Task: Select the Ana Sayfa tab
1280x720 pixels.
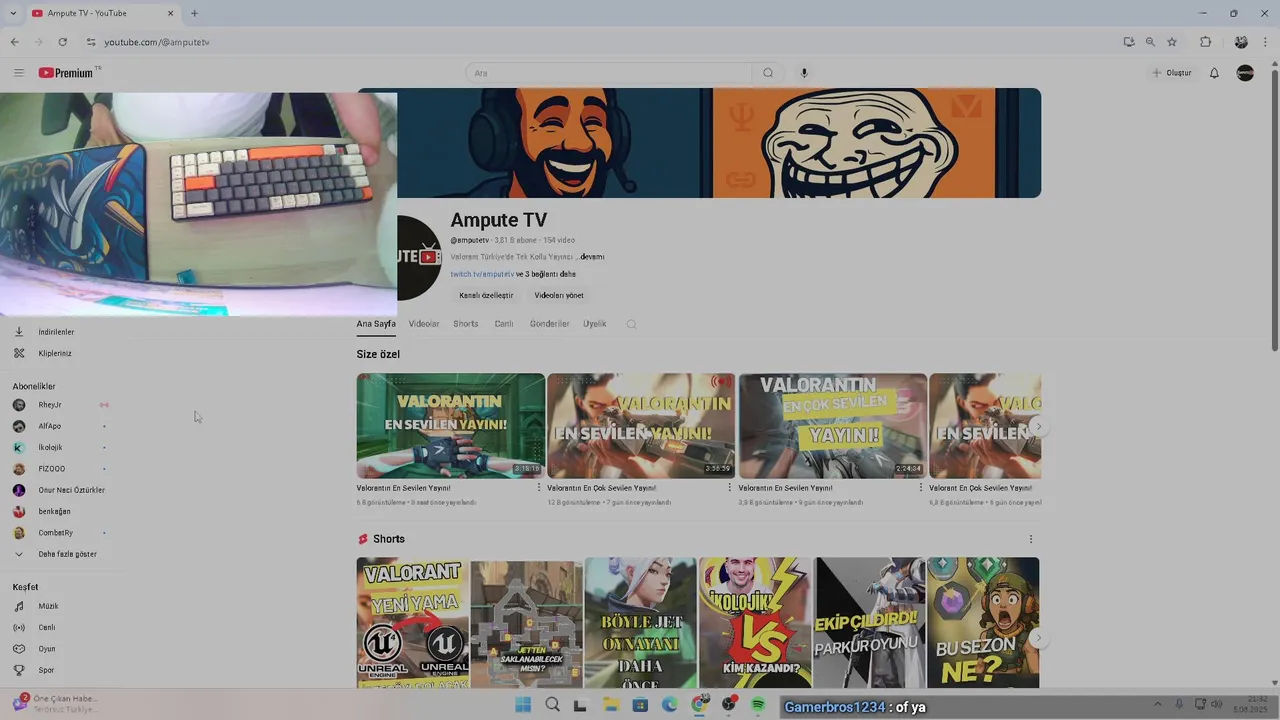Action: coord(376,324)
